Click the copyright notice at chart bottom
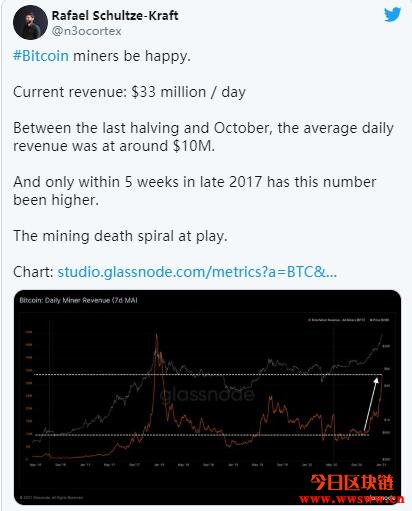Image resolution: width=412 pixels, height=511 pixels. (x=51, y=497)
